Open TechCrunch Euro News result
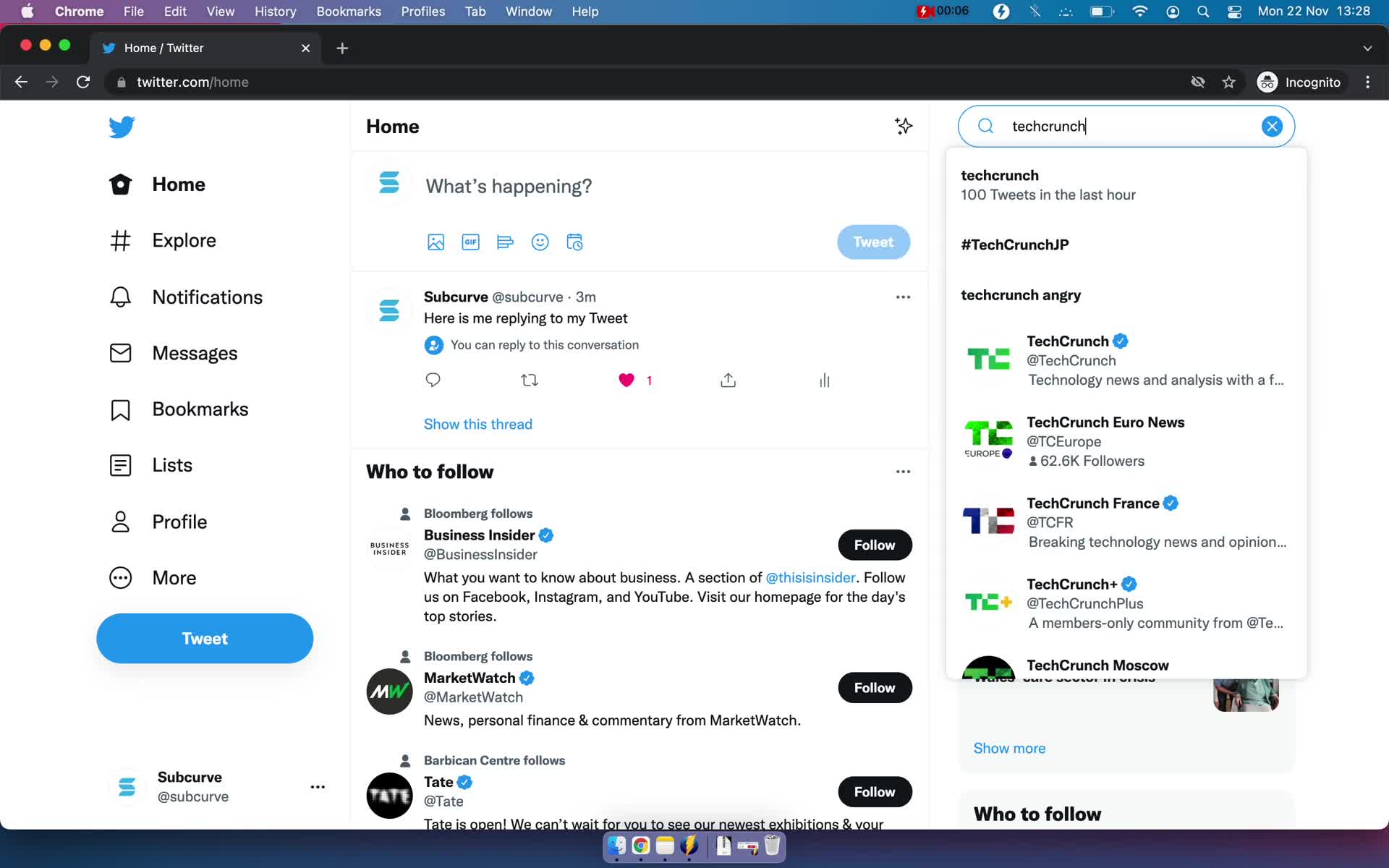This screenshot has width=1389, height=868. (1126, 441)
